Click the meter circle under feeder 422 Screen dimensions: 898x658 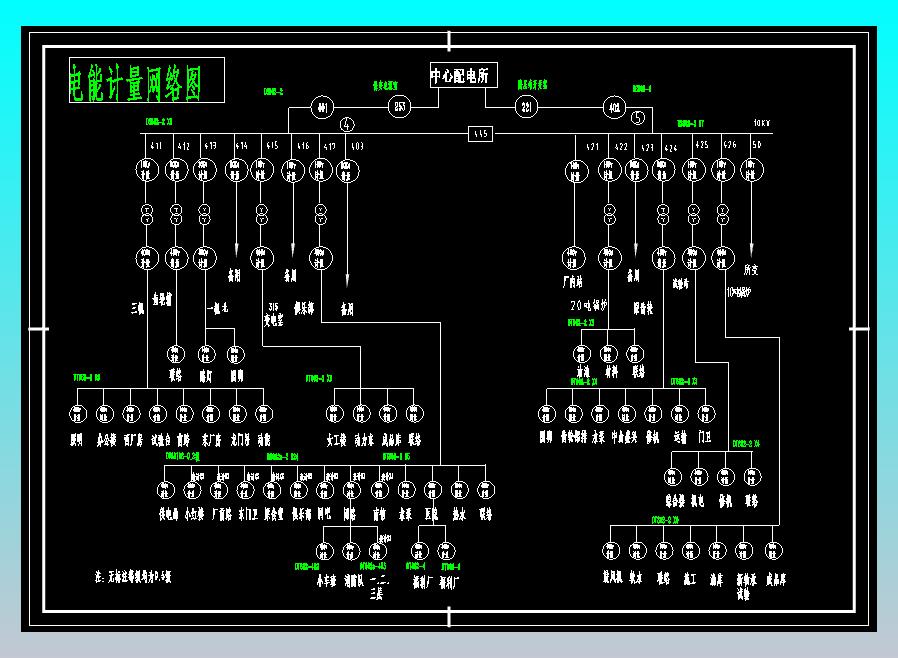(609, 170)
